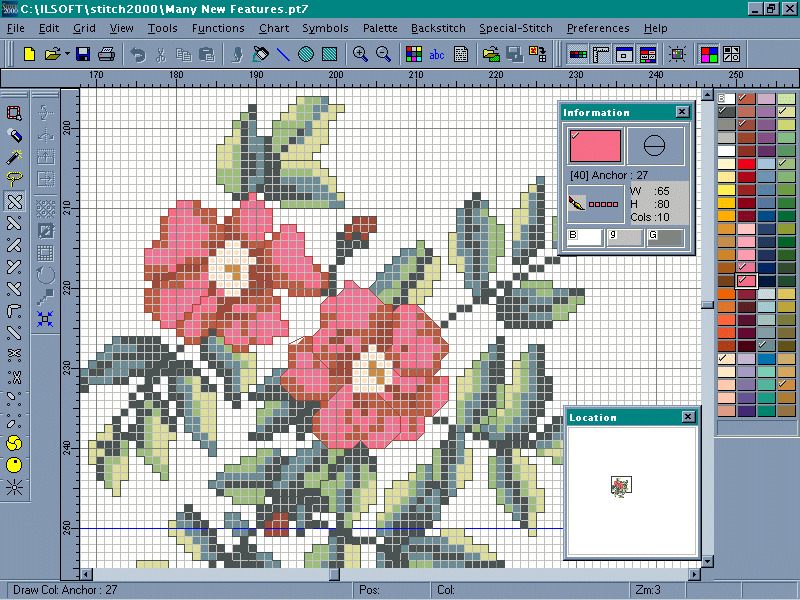
Task: Toggle the symbols view button
Action: click(732, 54)
